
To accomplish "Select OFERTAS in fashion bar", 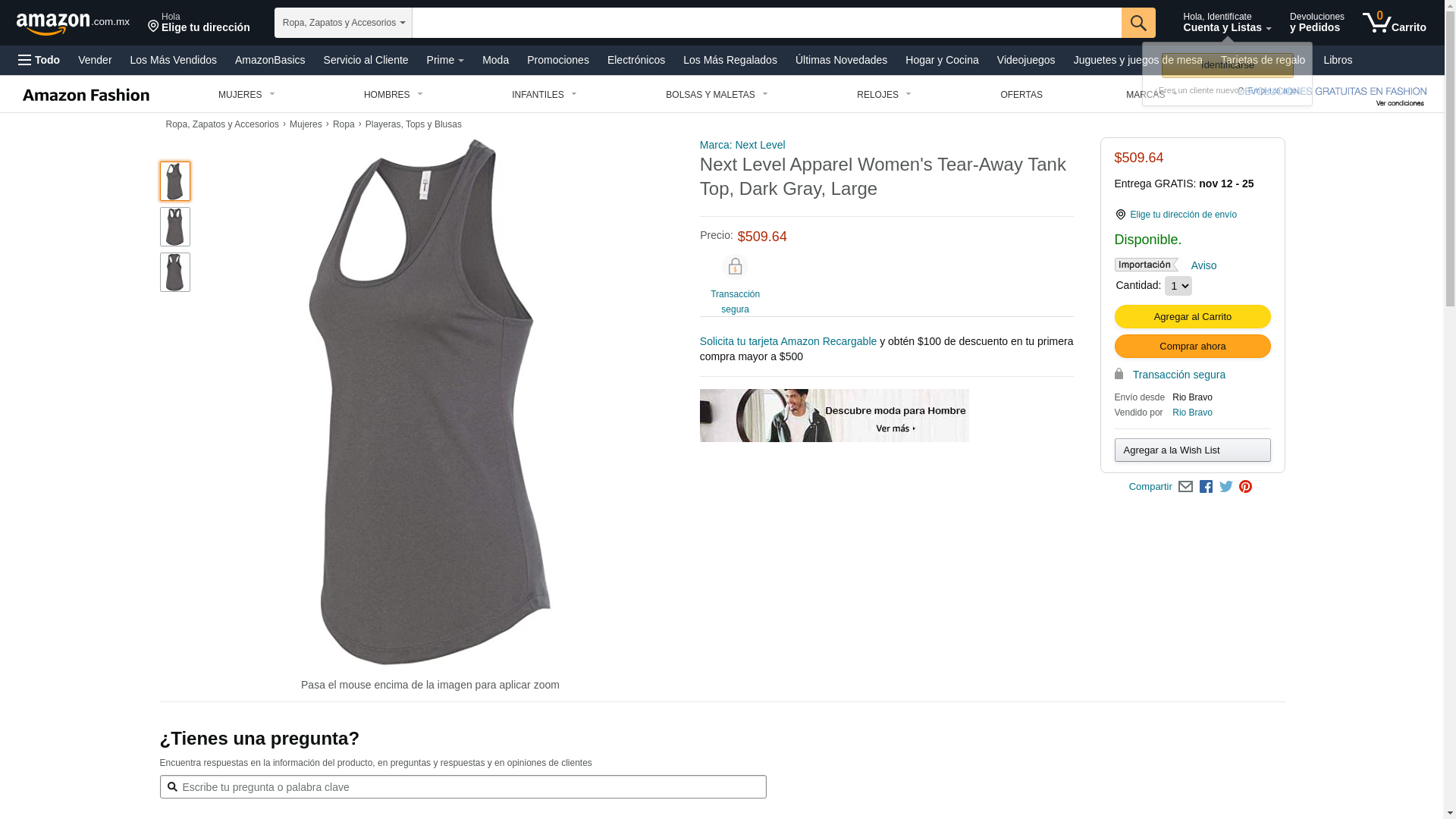I will point(1021,95).
